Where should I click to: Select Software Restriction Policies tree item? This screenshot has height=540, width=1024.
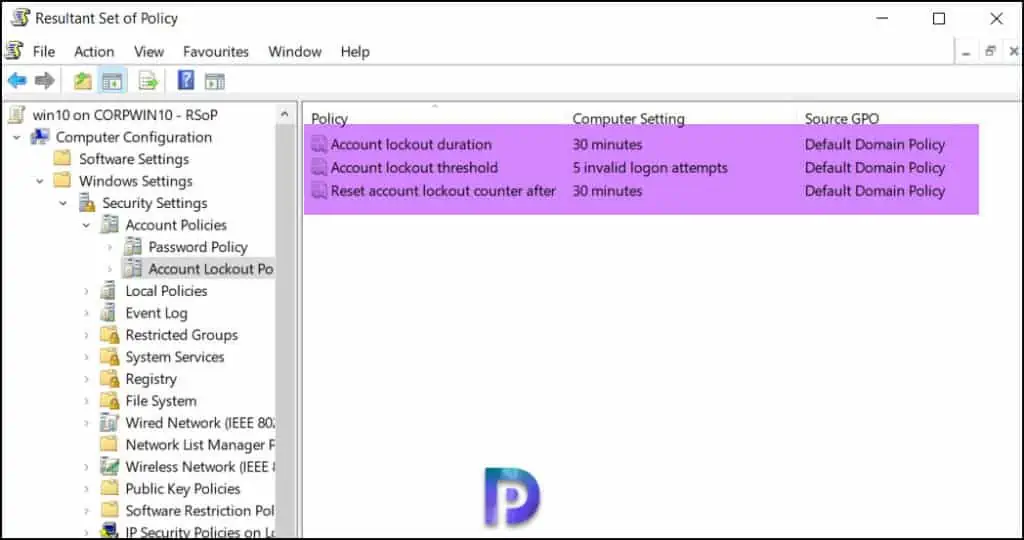pyautogui.click(x=200, y=511)
